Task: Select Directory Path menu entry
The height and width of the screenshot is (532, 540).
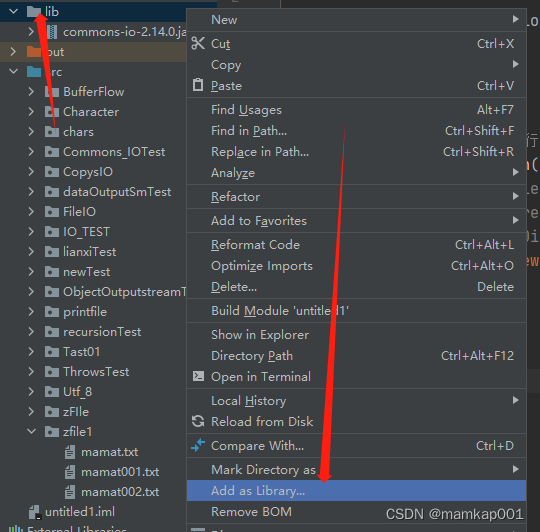Action: (356, 355)
